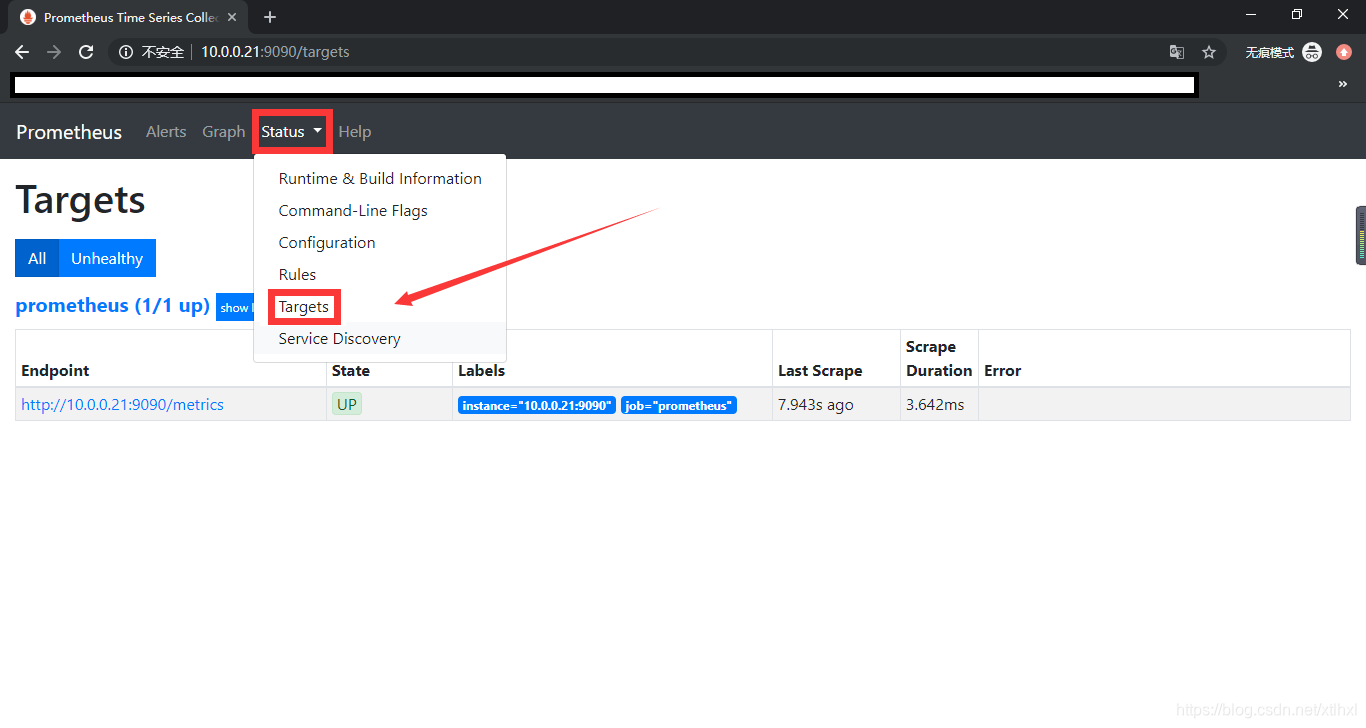1366x728 pixels.
Task: Open the Graph page in the navbar
Action: [223, 132]
